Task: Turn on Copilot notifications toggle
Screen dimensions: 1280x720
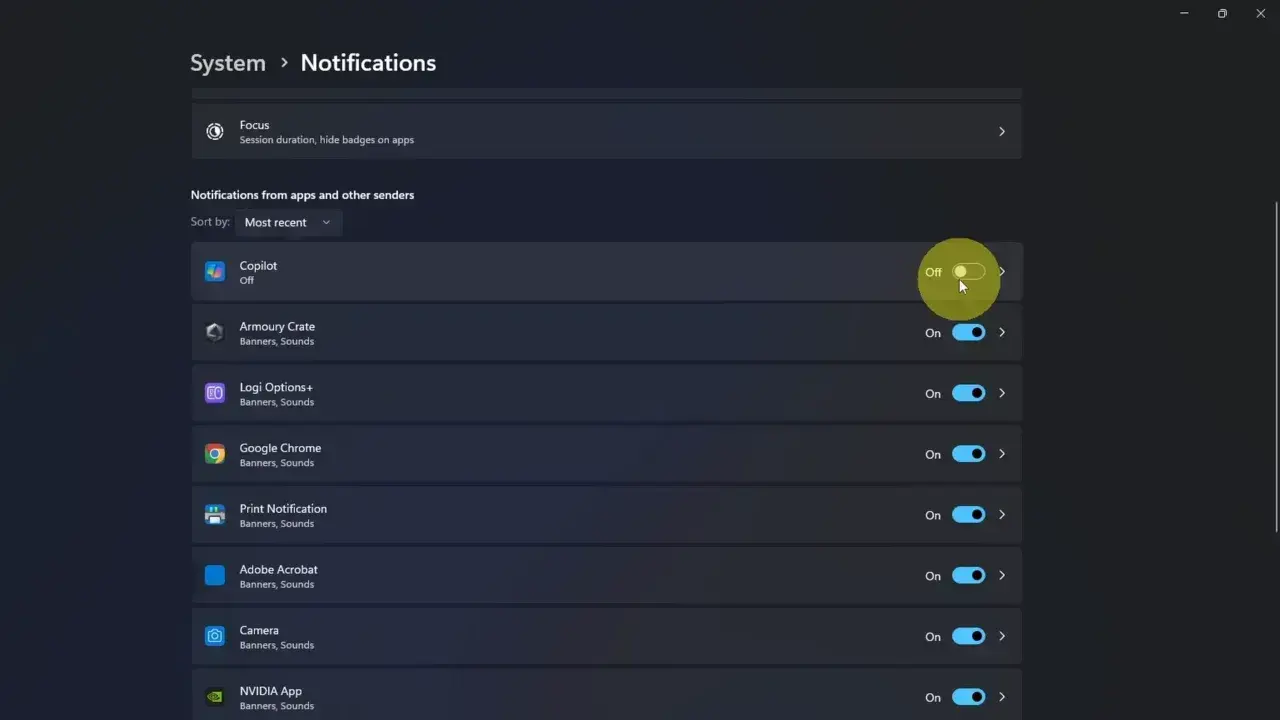Action: [x=968, y=272]
